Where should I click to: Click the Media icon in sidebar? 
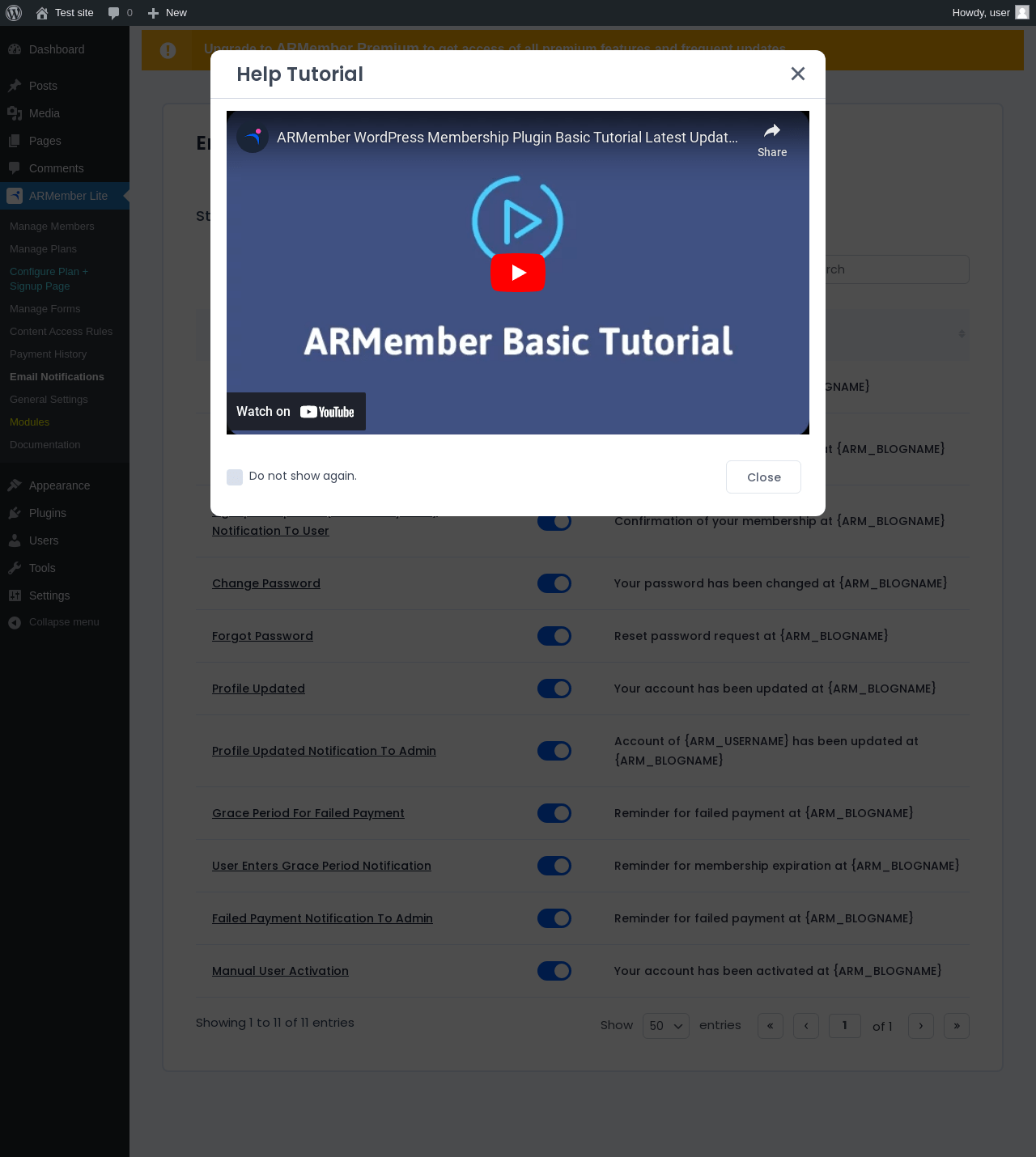(x=15, y=113)
